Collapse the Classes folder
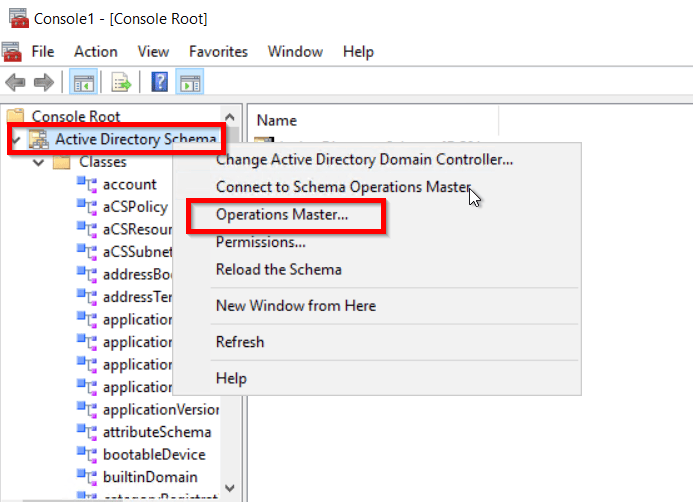 point(38,162)
